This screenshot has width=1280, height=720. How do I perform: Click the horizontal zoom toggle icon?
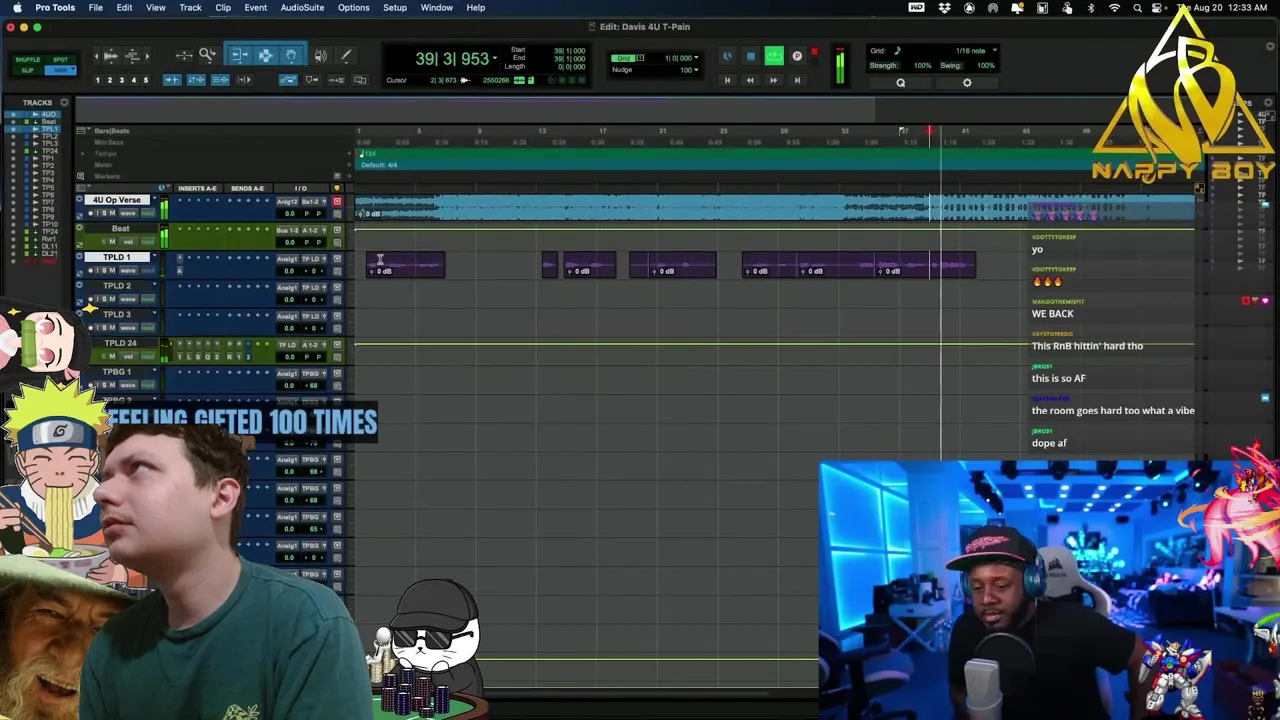[184, 56]
